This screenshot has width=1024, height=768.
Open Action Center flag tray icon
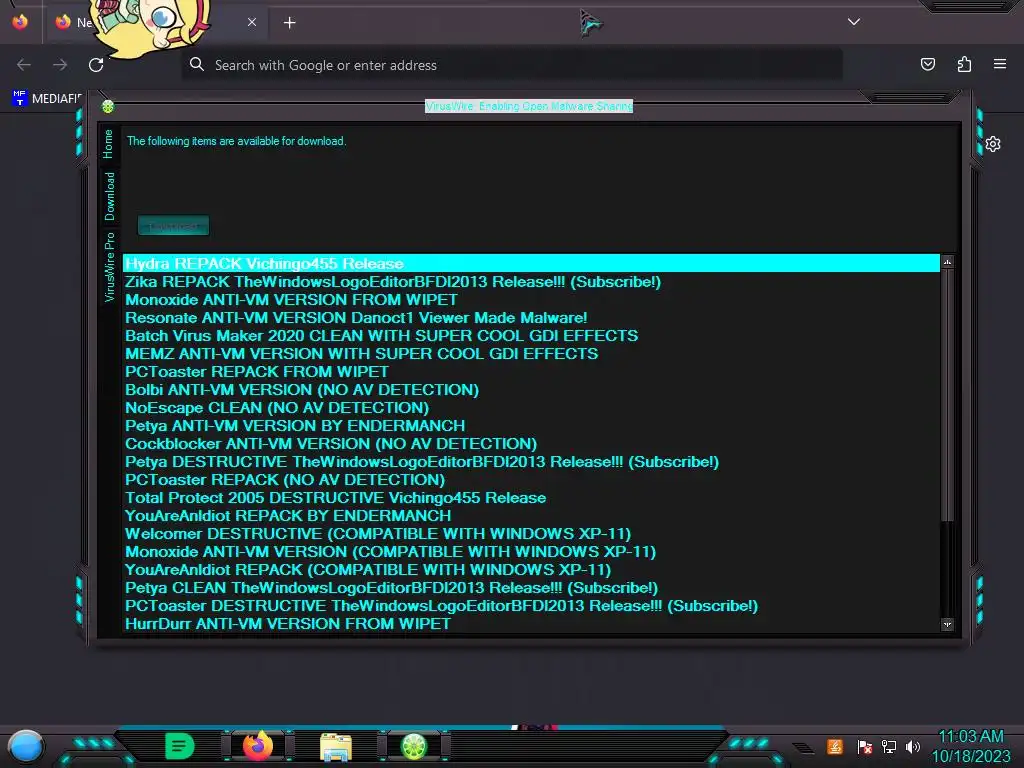864,746
